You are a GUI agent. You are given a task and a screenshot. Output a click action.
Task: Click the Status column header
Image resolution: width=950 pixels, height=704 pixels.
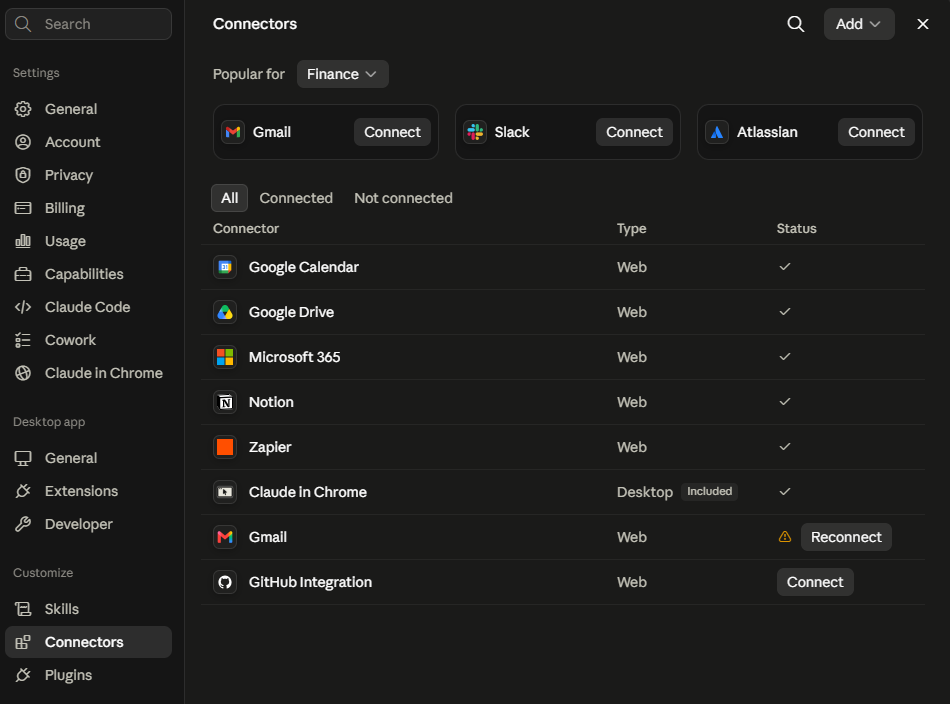797,228
